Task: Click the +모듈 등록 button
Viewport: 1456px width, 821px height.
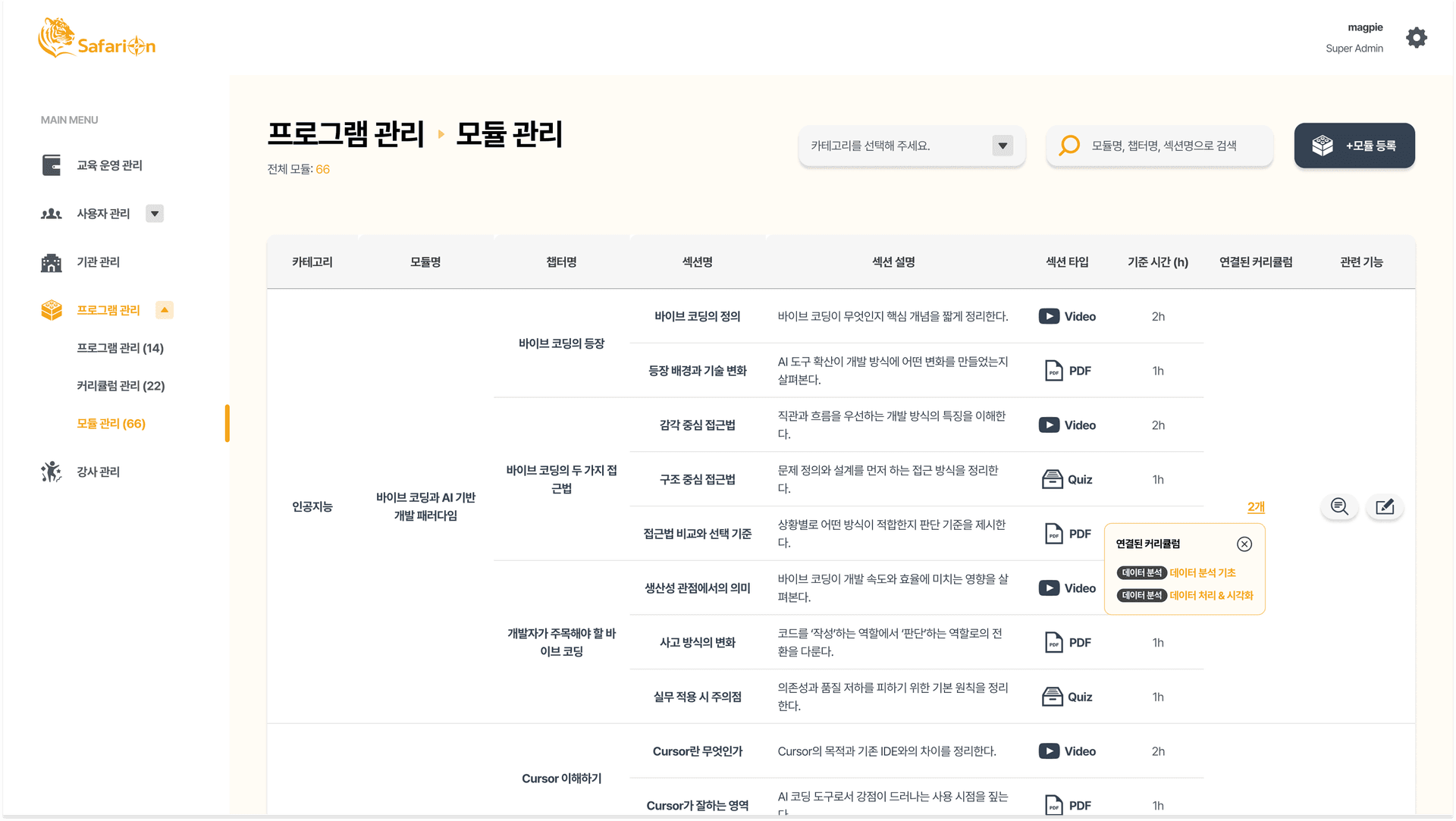Action: click(x=1354, y=146)
